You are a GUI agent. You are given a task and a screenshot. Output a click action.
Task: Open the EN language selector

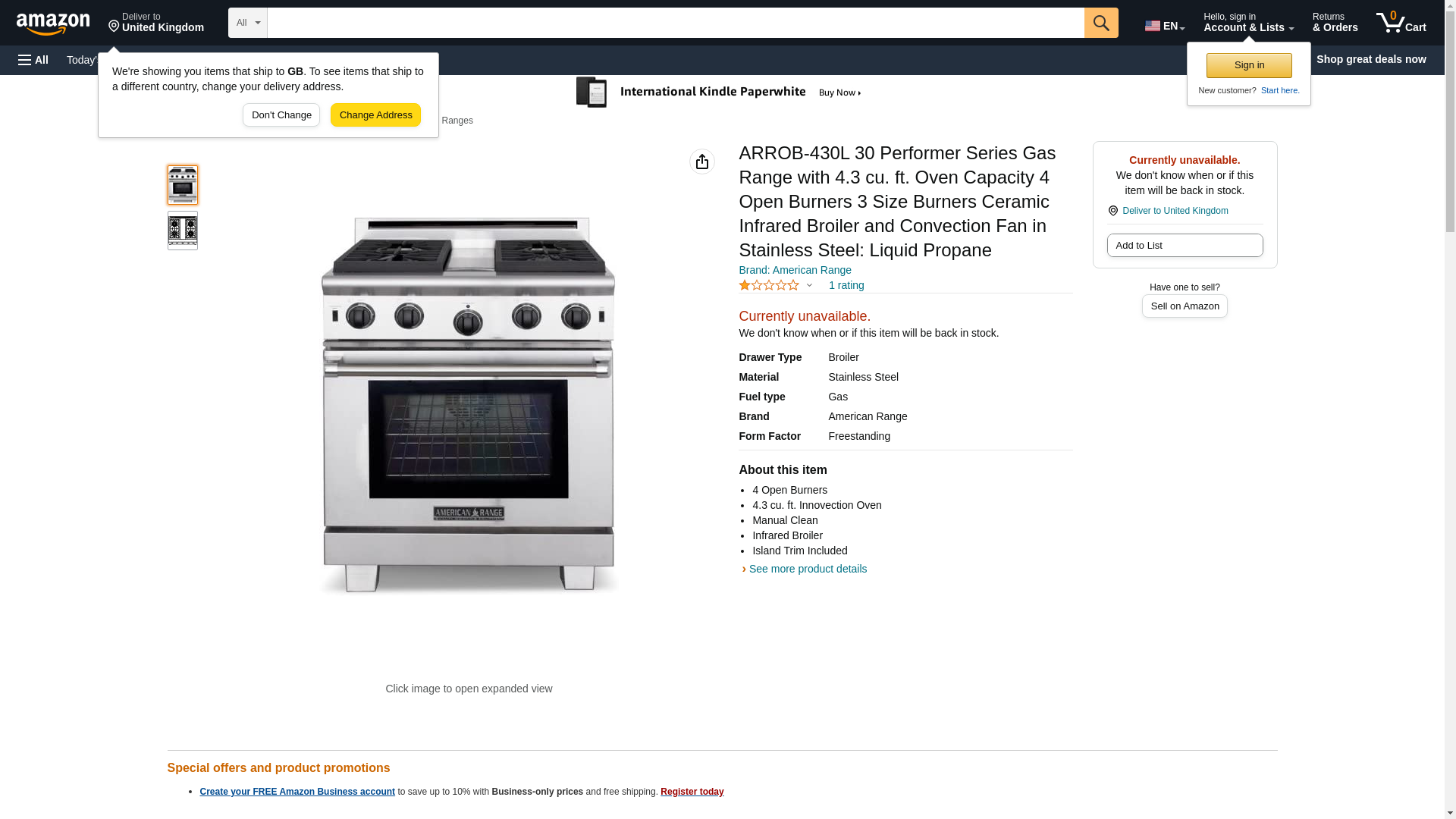[1165, 26]
